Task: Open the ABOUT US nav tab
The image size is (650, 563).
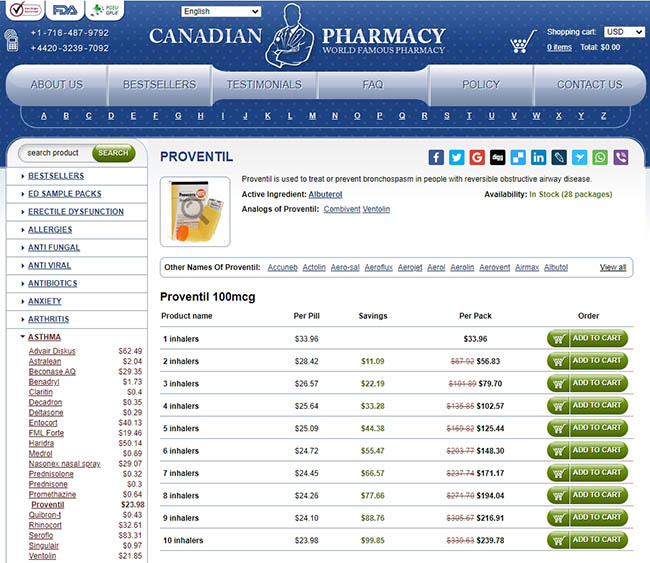Action: 57,85
